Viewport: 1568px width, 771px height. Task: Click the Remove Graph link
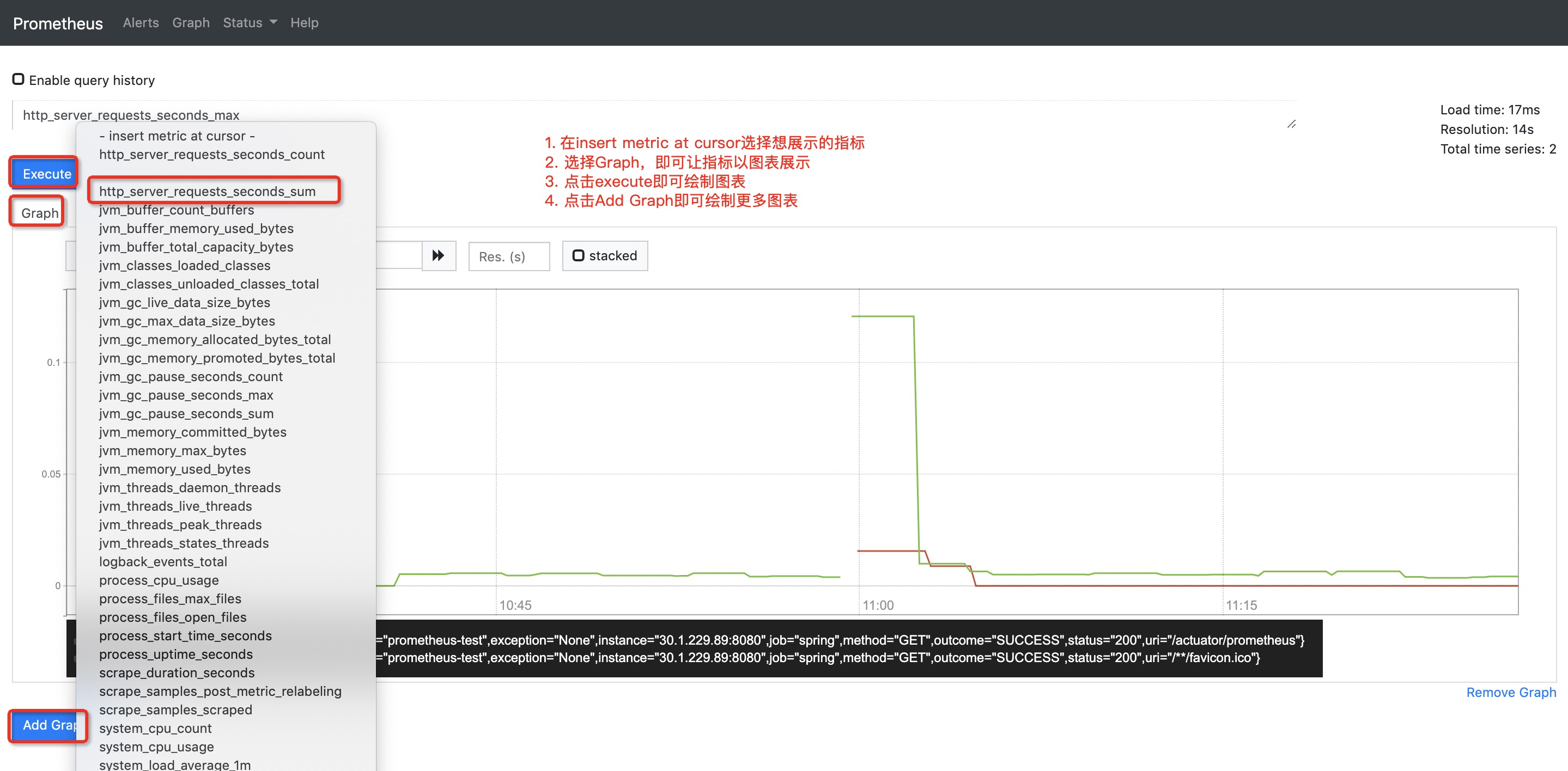pos(1510,693)
